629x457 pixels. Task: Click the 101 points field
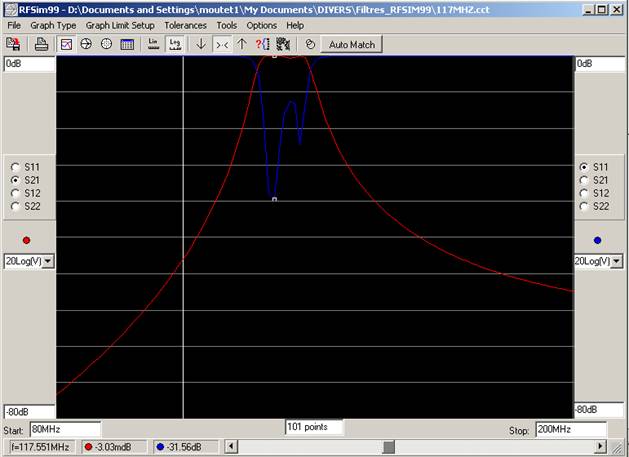314,427
